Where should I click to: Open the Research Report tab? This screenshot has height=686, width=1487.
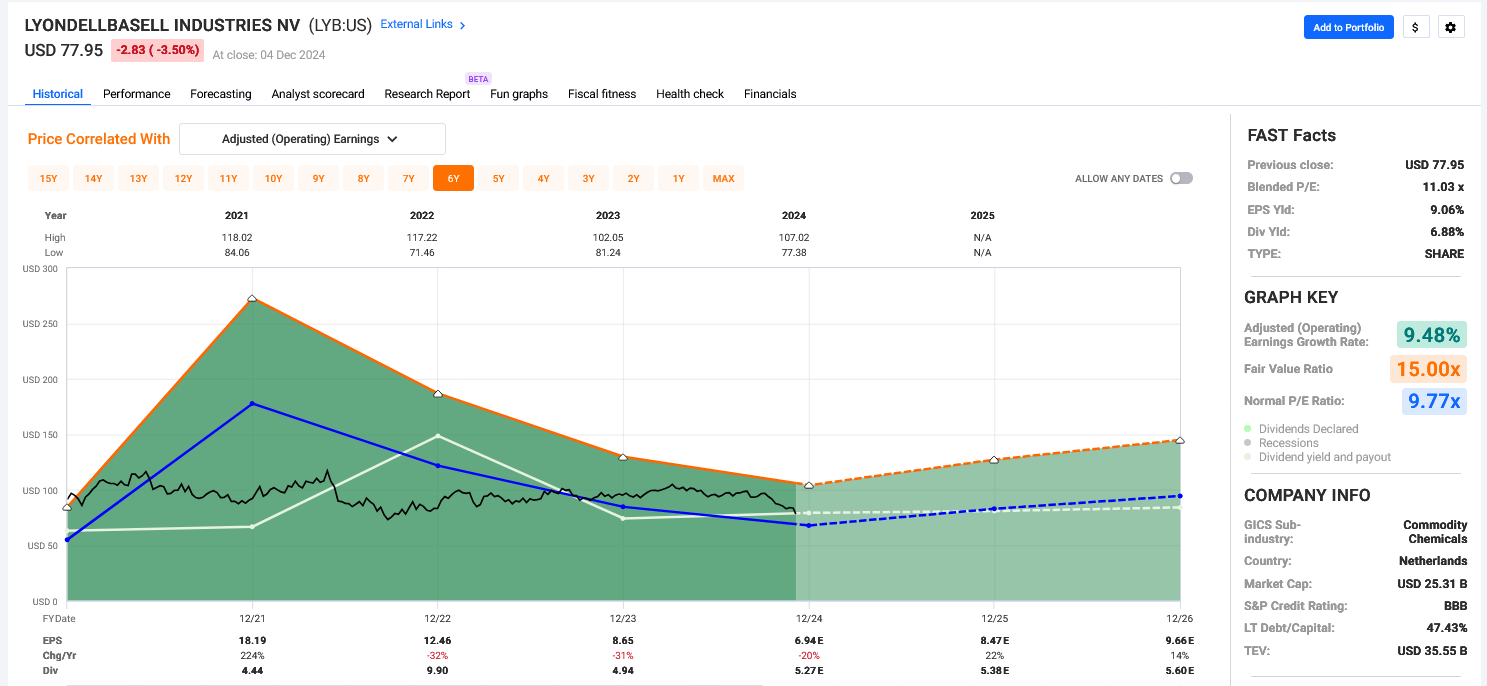pos(427,93)
